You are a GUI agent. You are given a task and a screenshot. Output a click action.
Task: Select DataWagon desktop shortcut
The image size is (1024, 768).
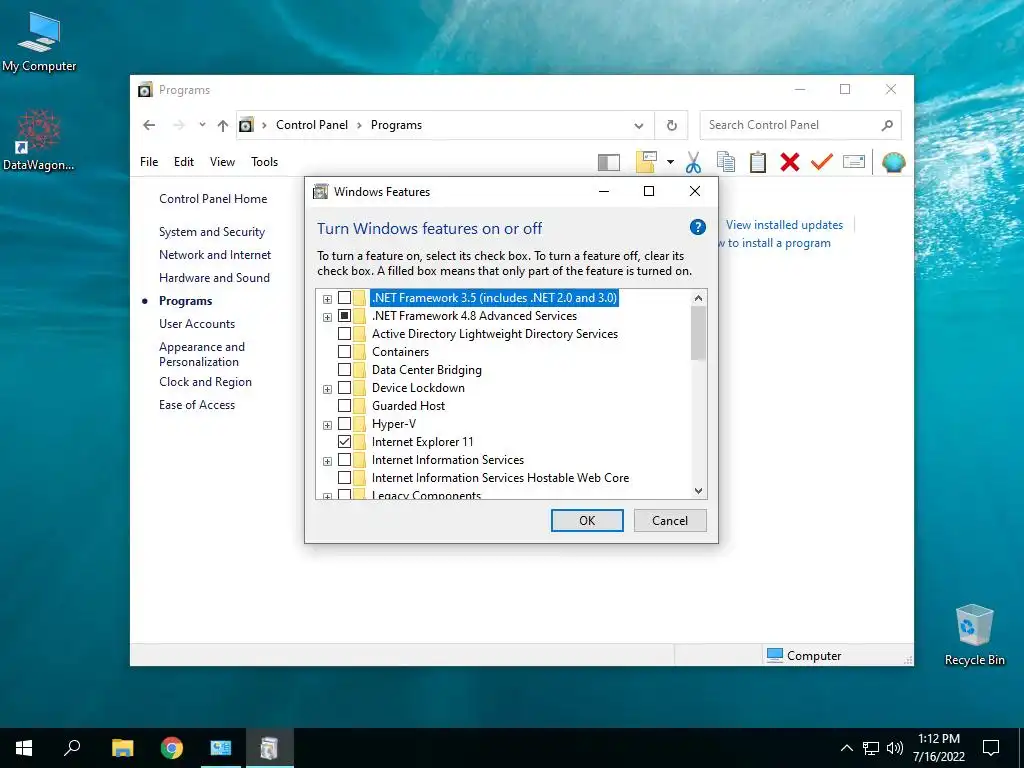(39, 140)
